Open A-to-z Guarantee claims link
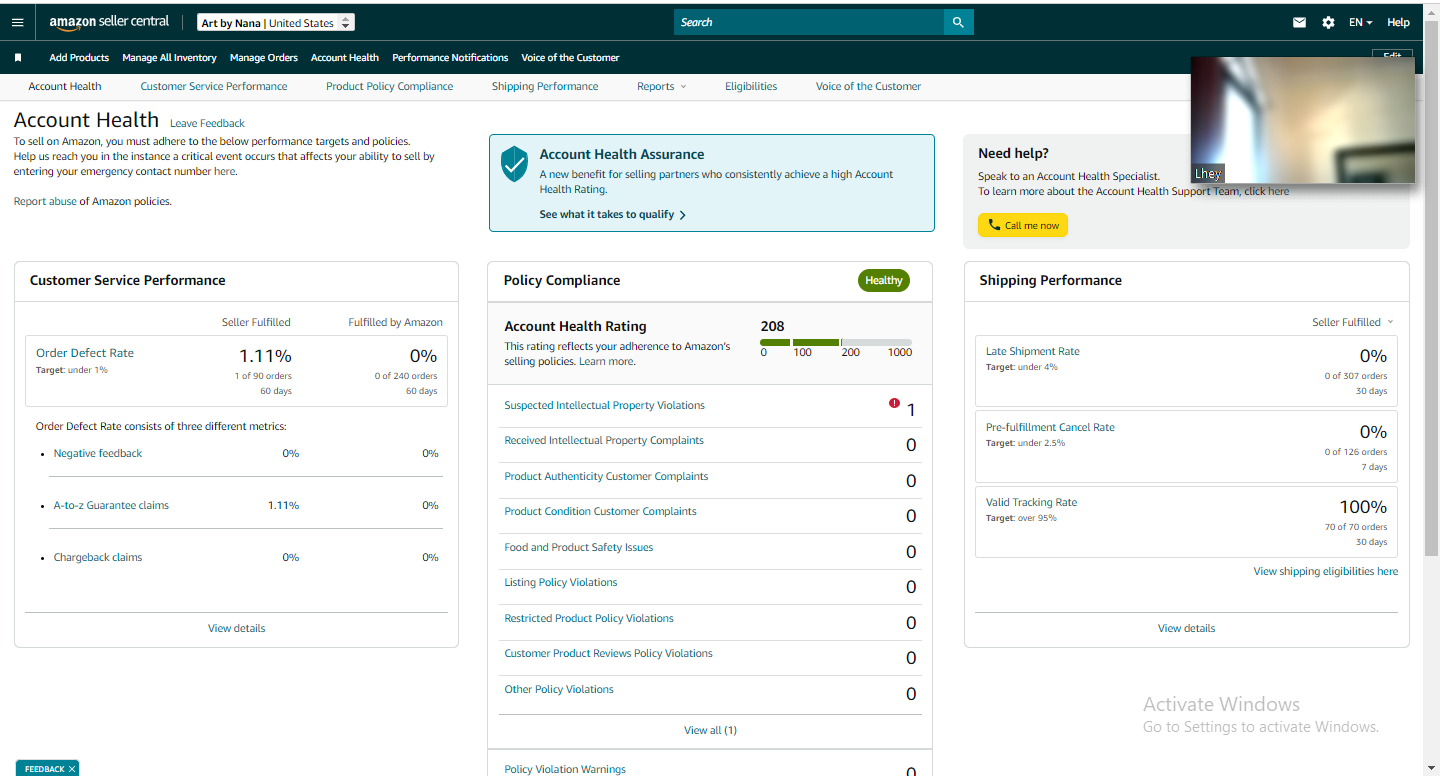 [x=111, y=506]
